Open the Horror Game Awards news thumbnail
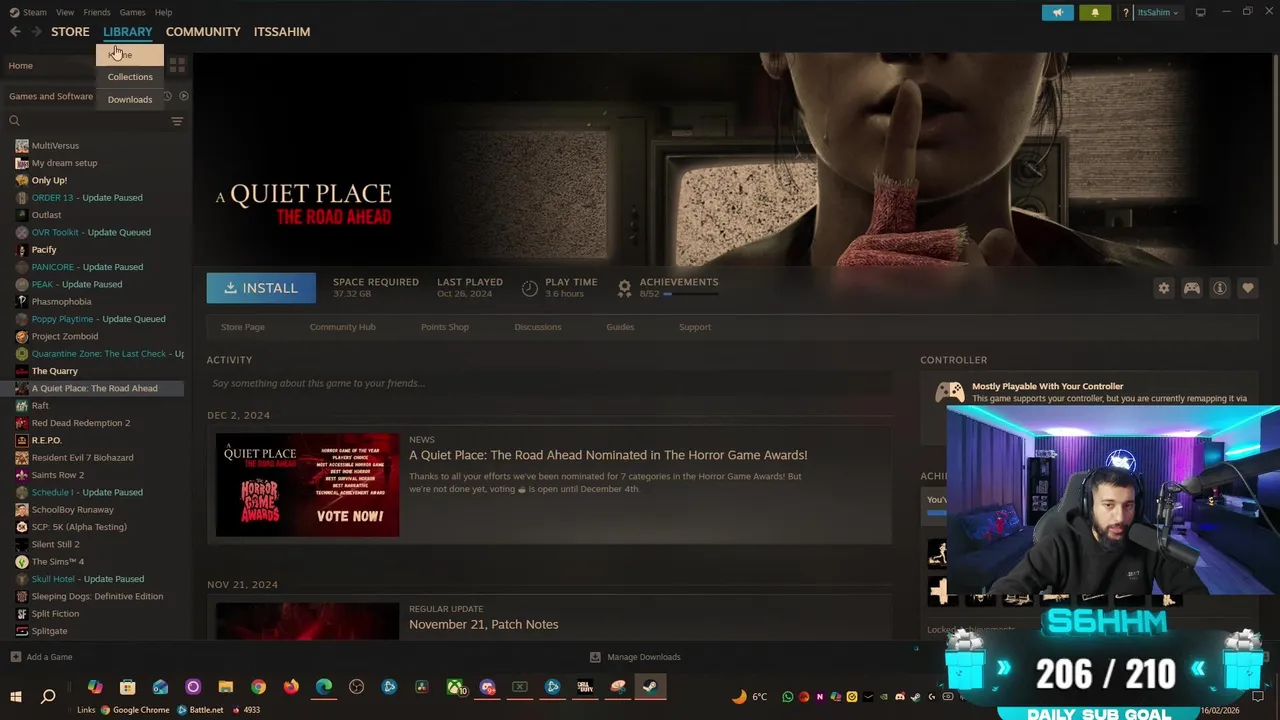 pyautogui.click(x=307, y=485)
